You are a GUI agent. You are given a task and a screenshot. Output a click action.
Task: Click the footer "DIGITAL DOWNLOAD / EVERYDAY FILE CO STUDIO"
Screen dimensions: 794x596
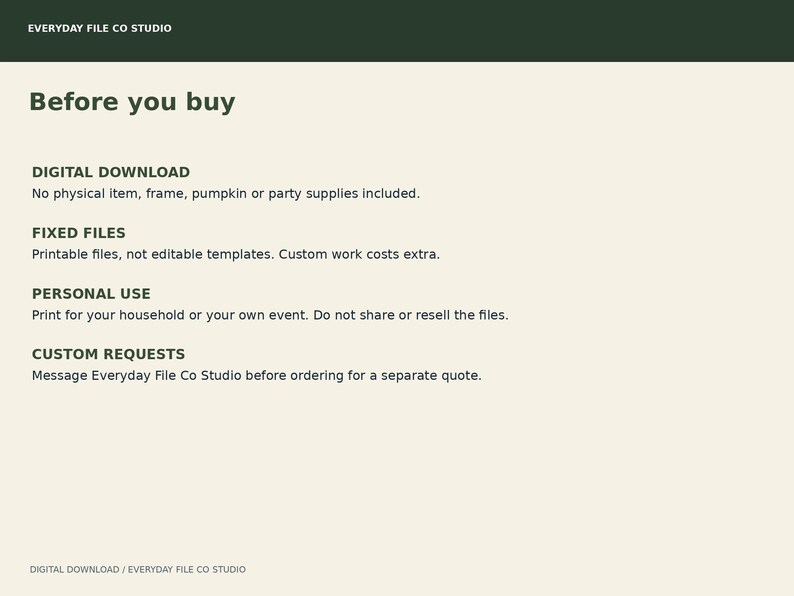point(138,570)
